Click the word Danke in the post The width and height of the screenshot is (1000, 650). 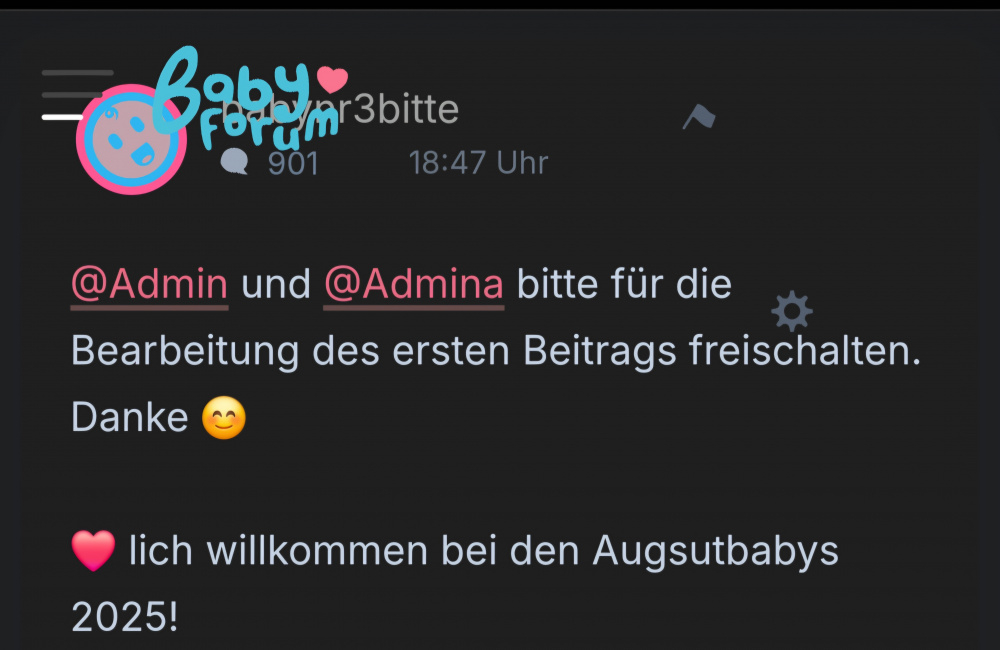tap(129, 418)
